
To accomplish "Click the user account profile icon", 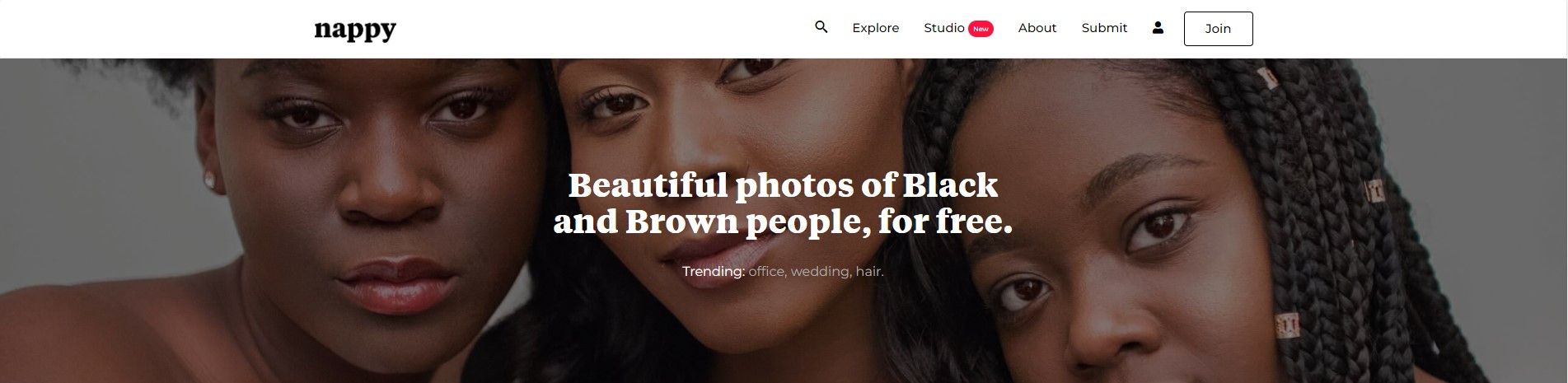I will point(1158,27).
